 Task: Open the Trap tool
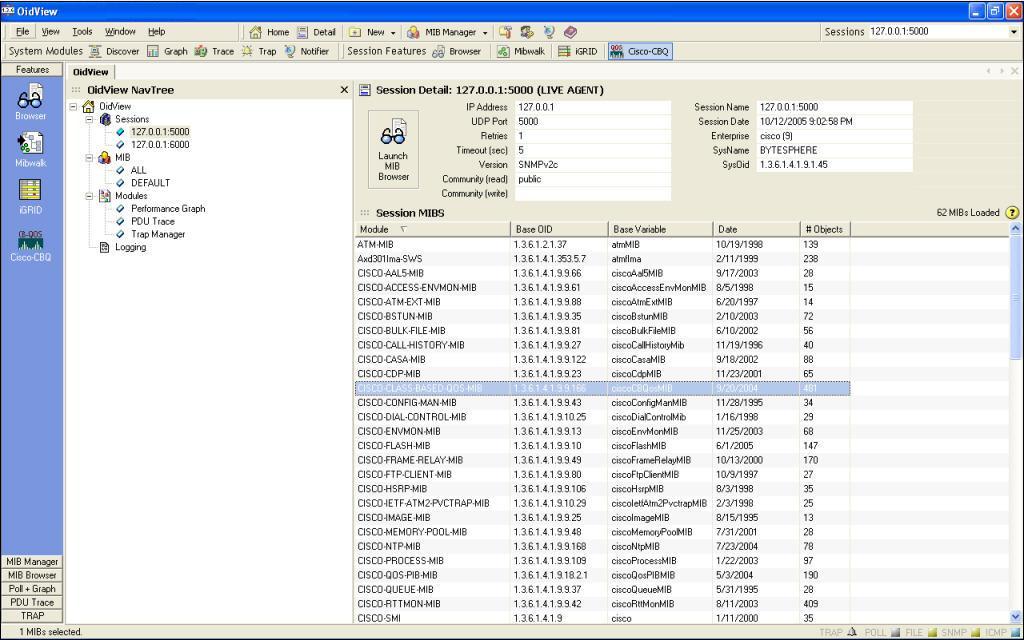coord(268,51)
